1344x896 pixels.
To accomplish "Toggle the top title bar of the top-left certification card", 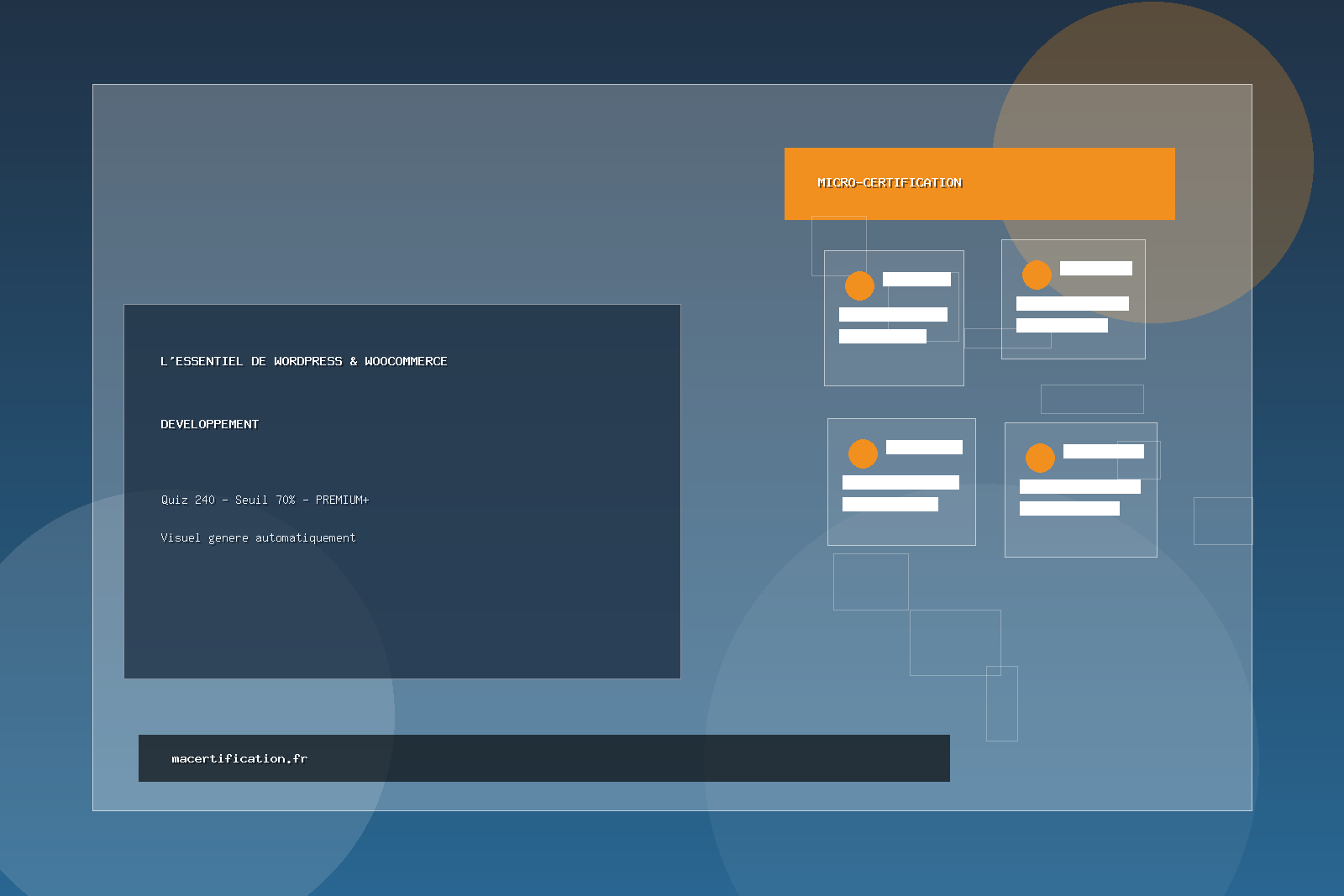I will [x=918, y=279].
